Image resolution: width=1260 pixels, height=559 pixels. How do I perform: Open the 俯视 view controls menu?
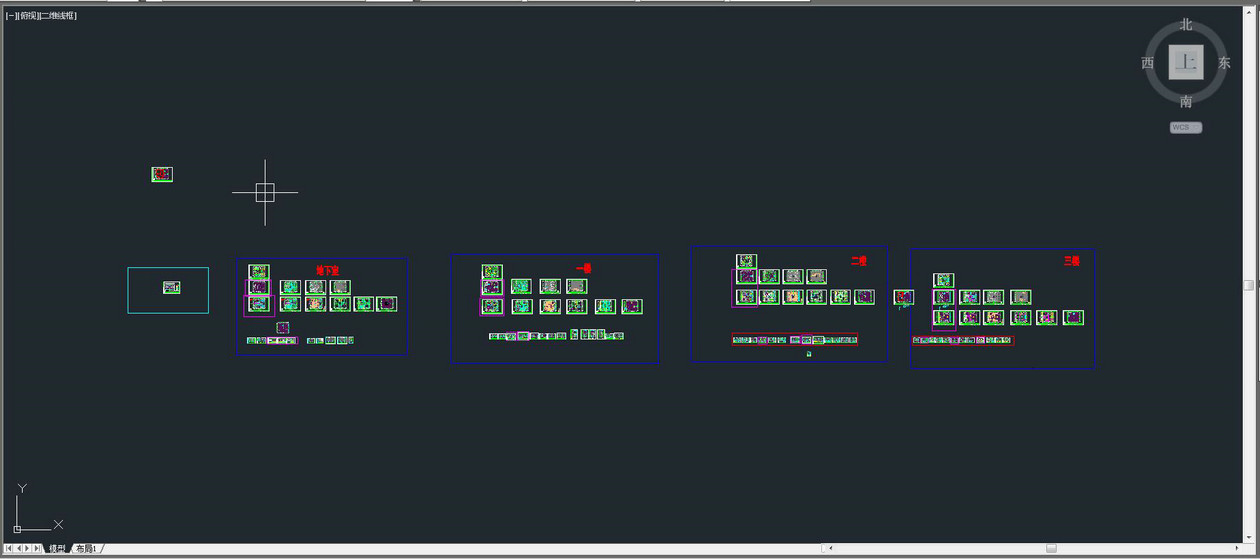26,16
